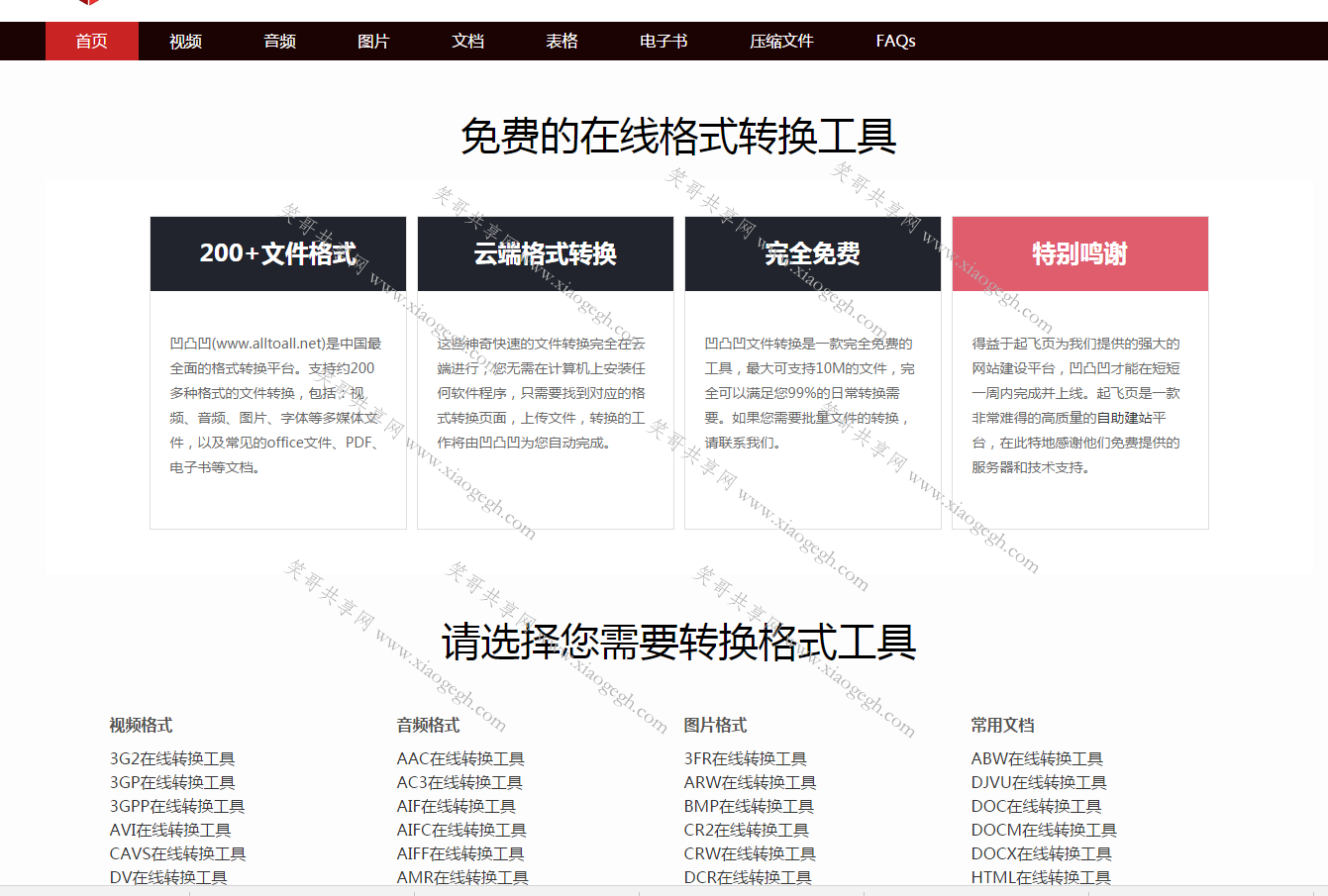The height and width of the screenshot is (896, 1328).
Task: Open DOCM在线转换工具 link
Action: pos(1044,830)
